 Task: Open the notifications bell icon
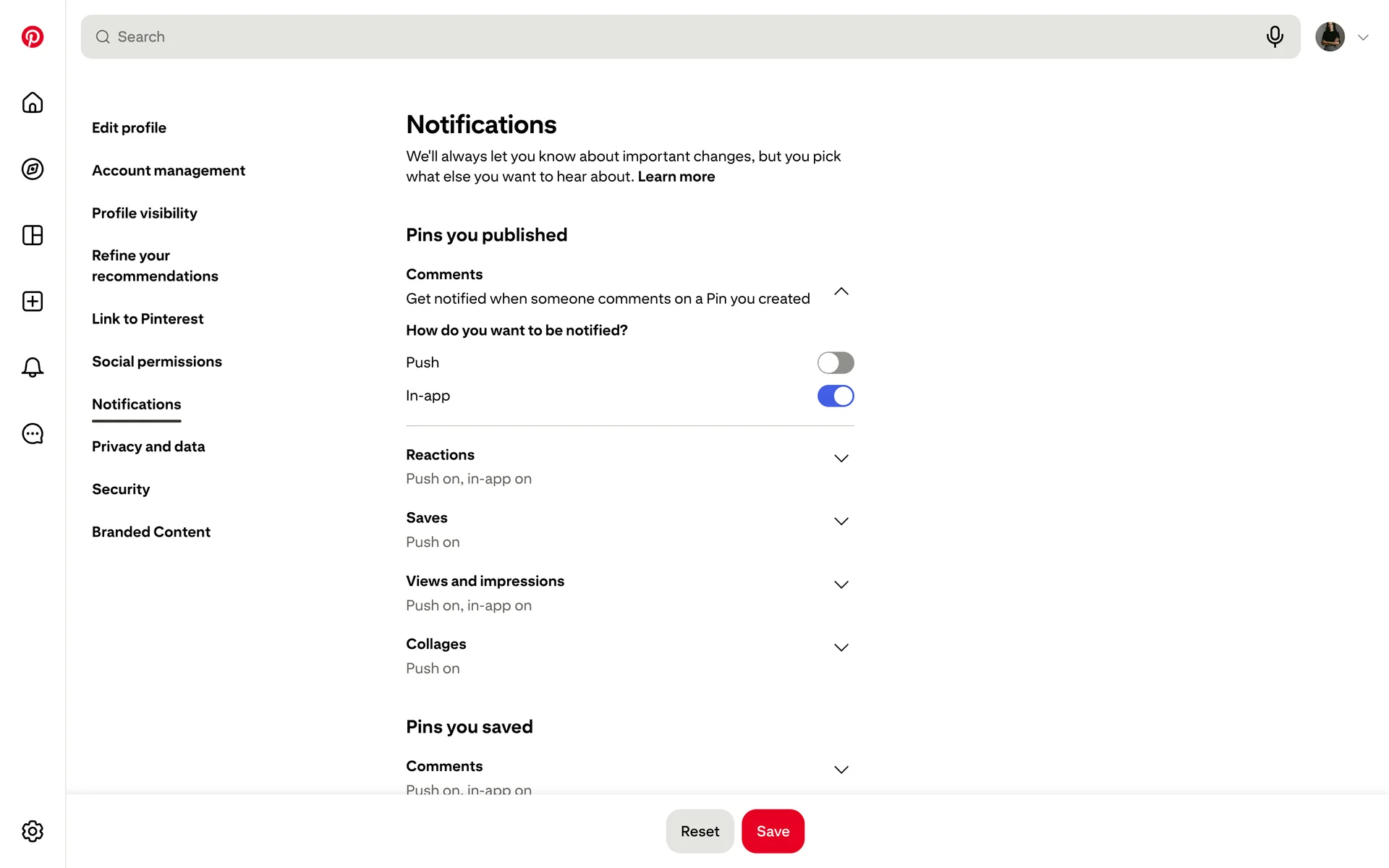point(33,367)
